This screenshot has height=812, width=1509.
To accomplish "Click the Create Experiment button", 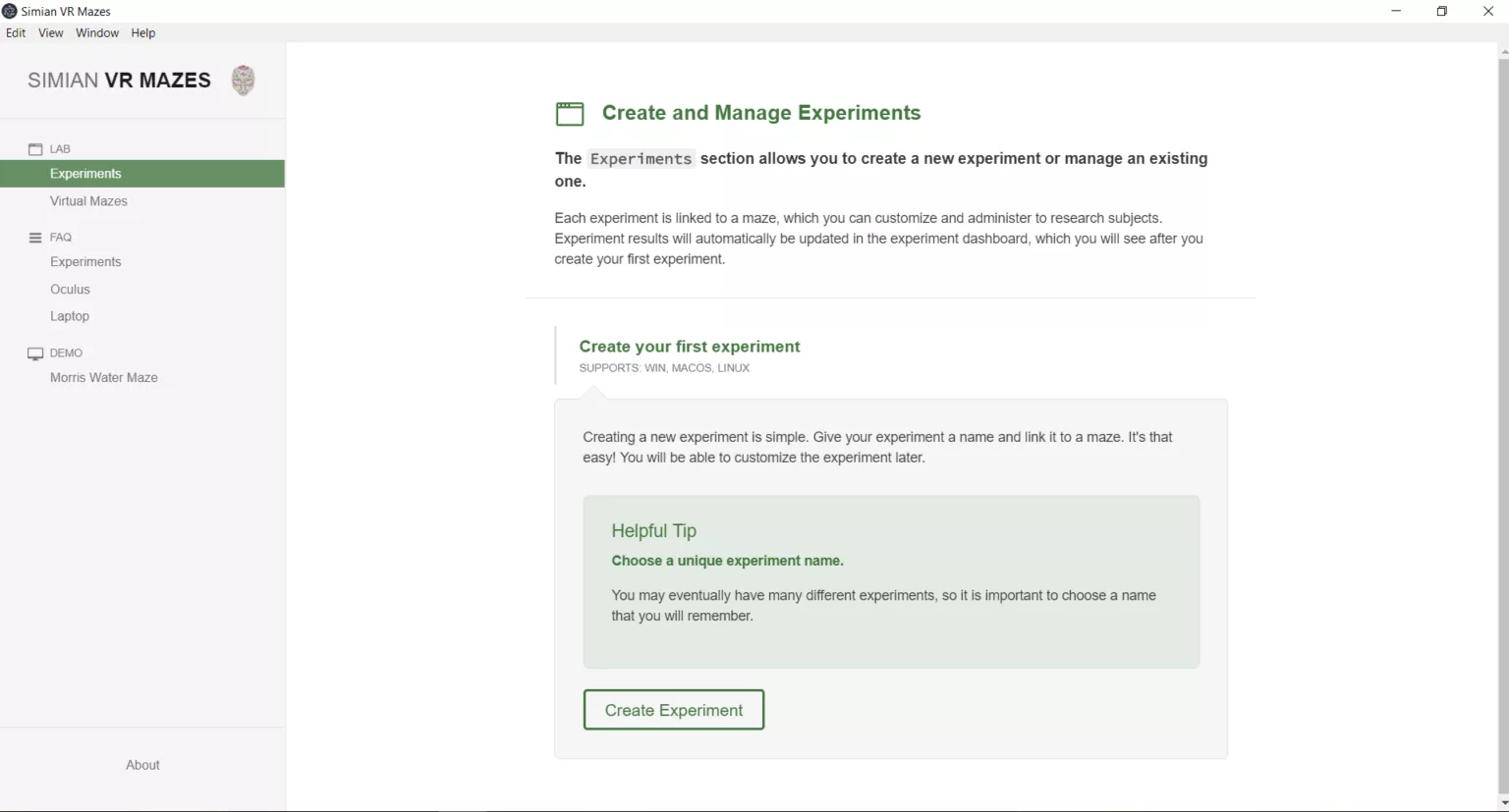I will tap(674, 710).
